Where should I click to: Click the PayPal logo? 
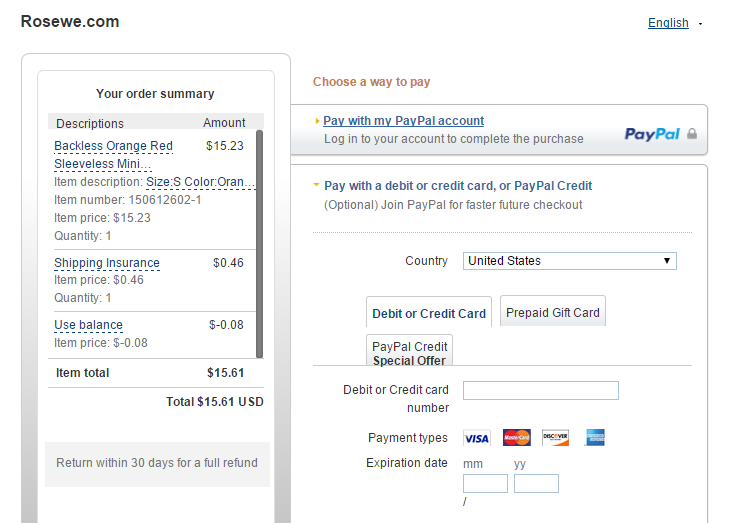652,134
